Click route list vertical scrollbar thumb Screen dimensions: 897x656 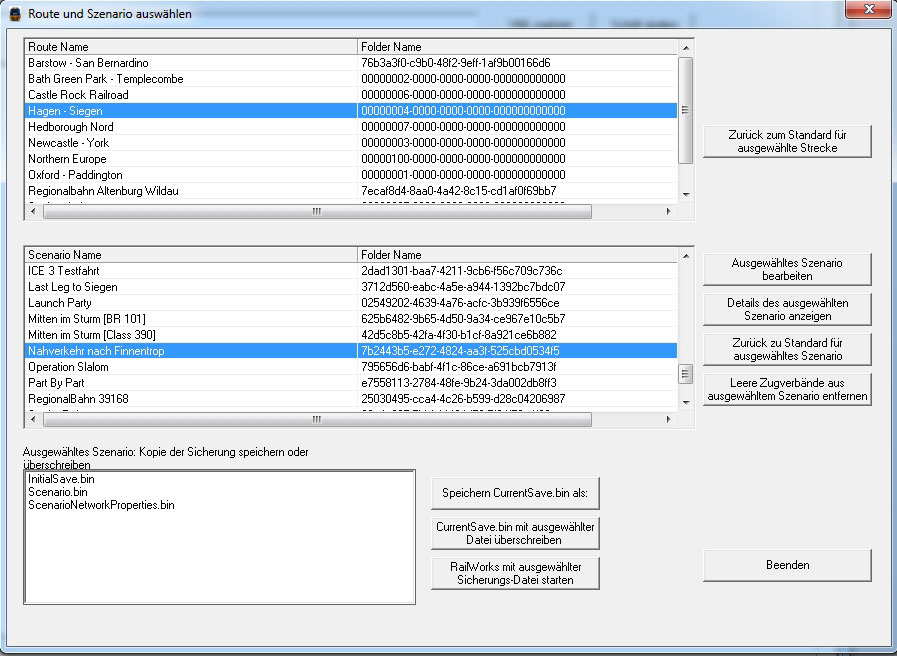(685, 110)
